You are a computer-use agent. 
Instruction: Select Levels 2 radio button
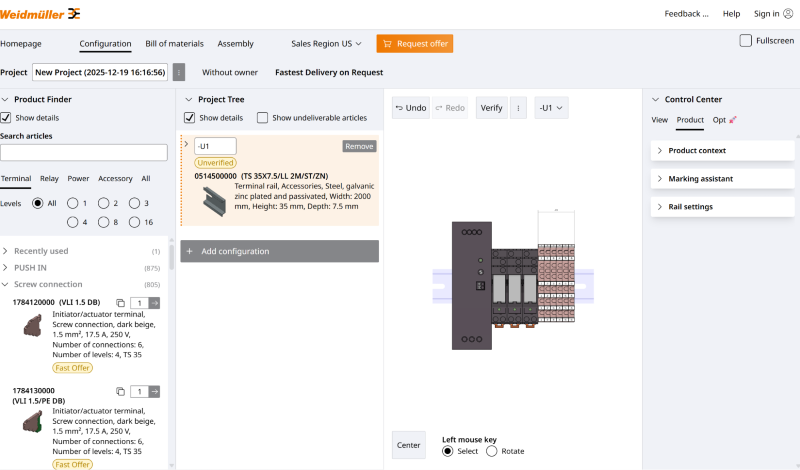[104, 203]
